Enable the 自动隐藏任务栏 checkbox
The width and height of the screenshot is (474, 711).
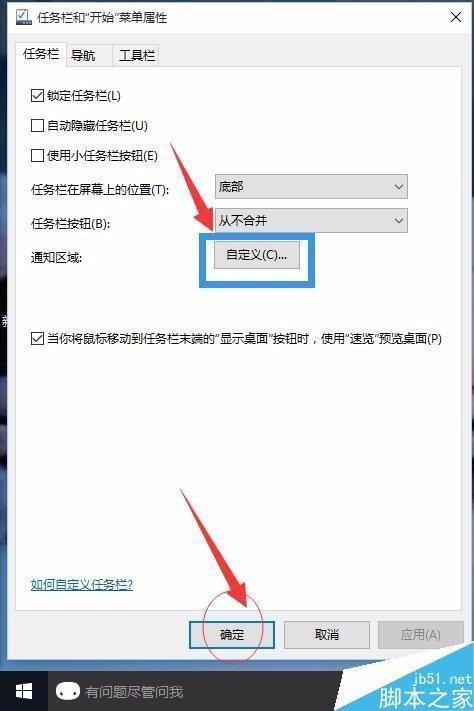[37, 126]
